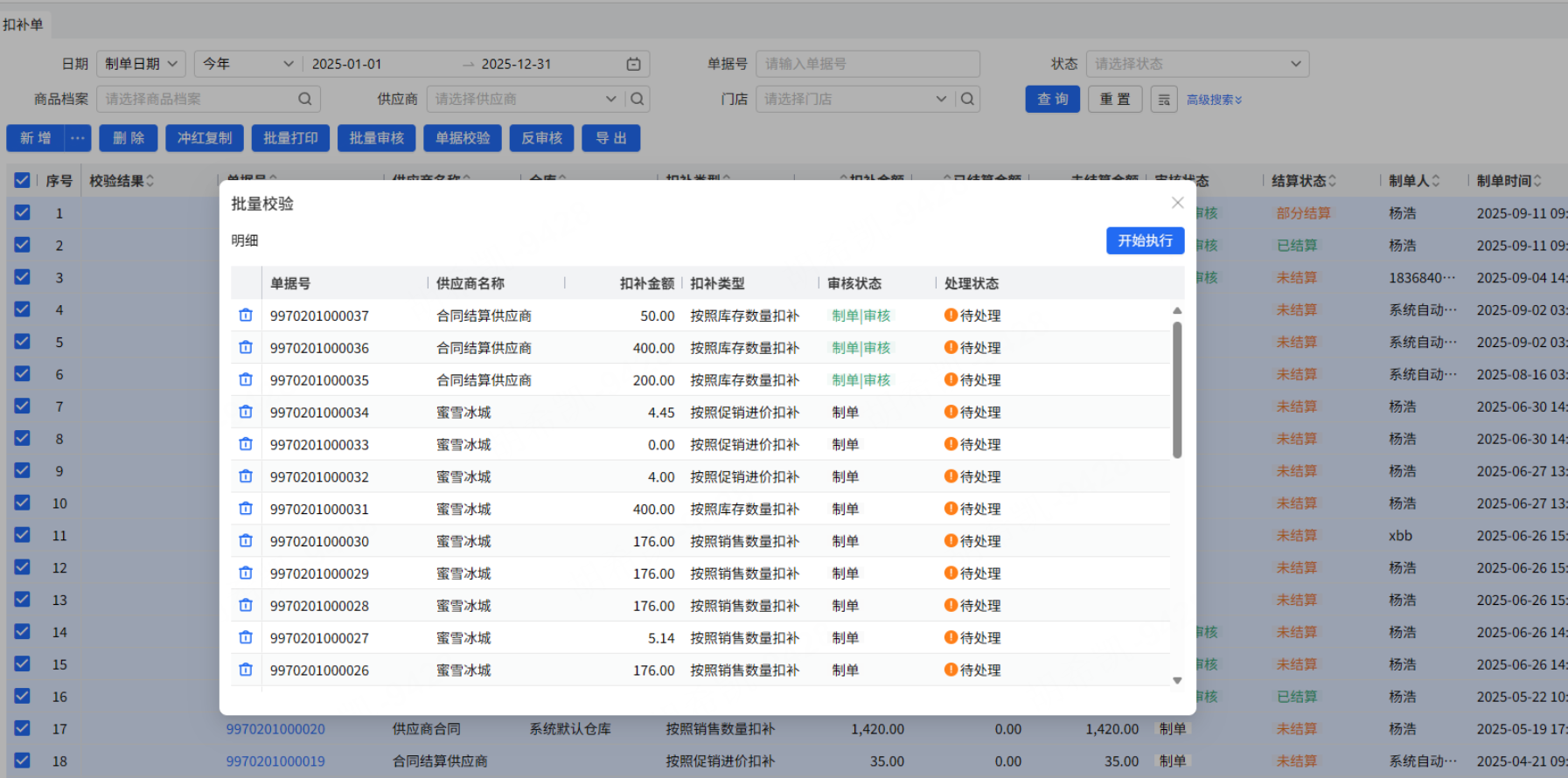The image size is (1568, 778).
Task: Expand 高级搜索 advanced search options
Action: (1214, 100)
